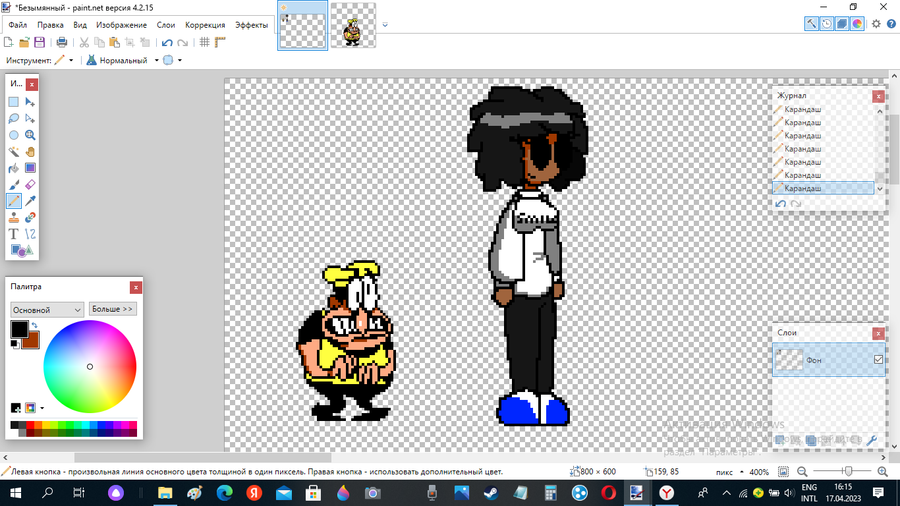Select the Shapes tool
Image resolution: width=900 pixels, height=506 pixels.
22,251
